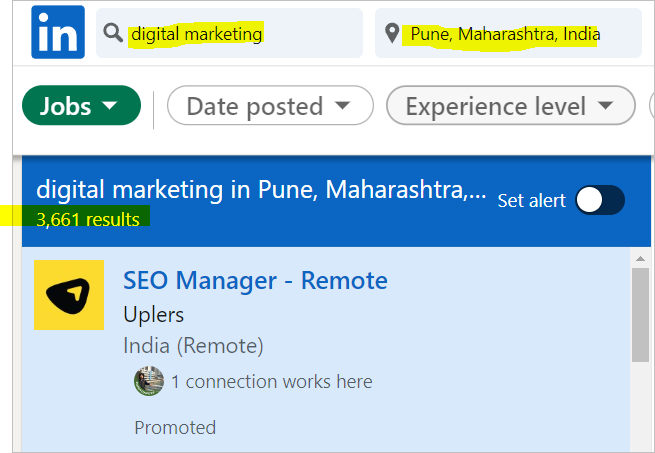Click the Uplers company logo
Screen dimensions: 655x453
tap(69, 295)
